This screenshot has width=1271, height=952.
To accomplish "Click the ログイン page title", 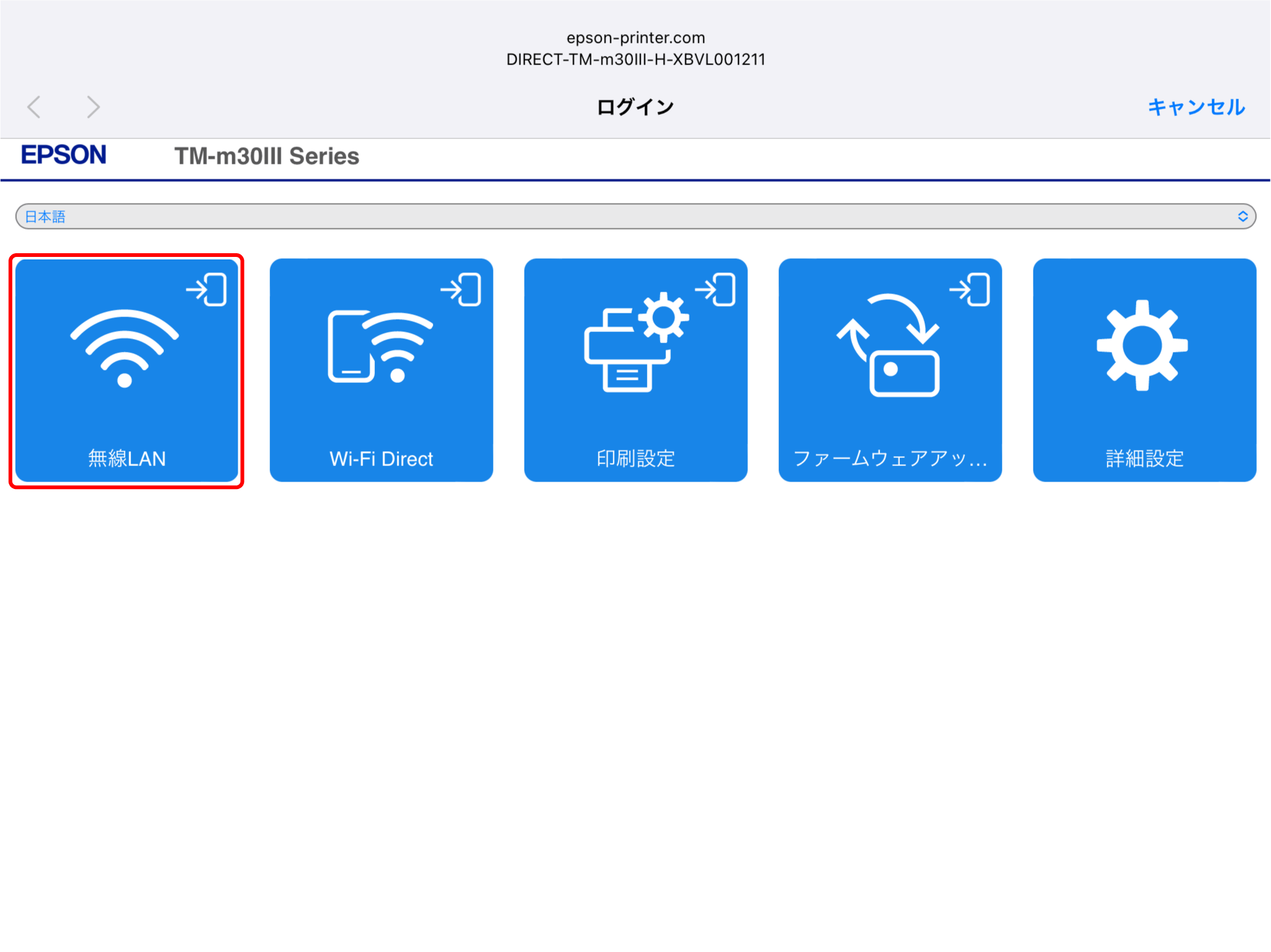I will 635,106.
